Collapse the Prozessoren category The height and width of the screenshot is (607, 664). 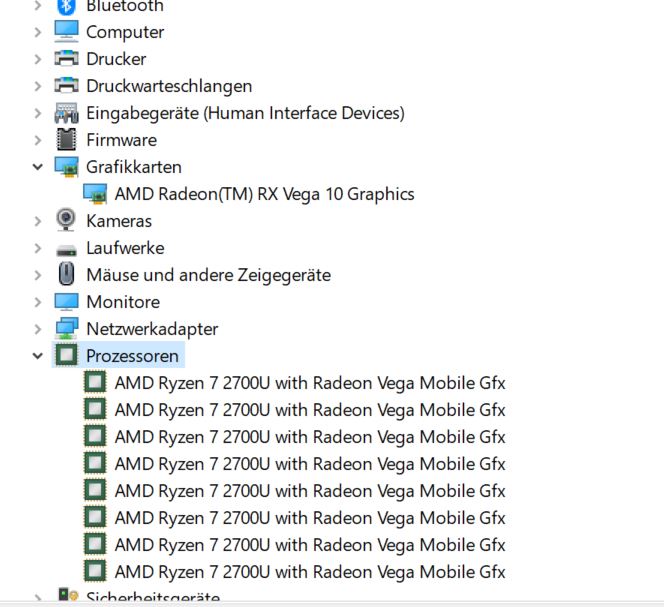[x=38, y=356]
